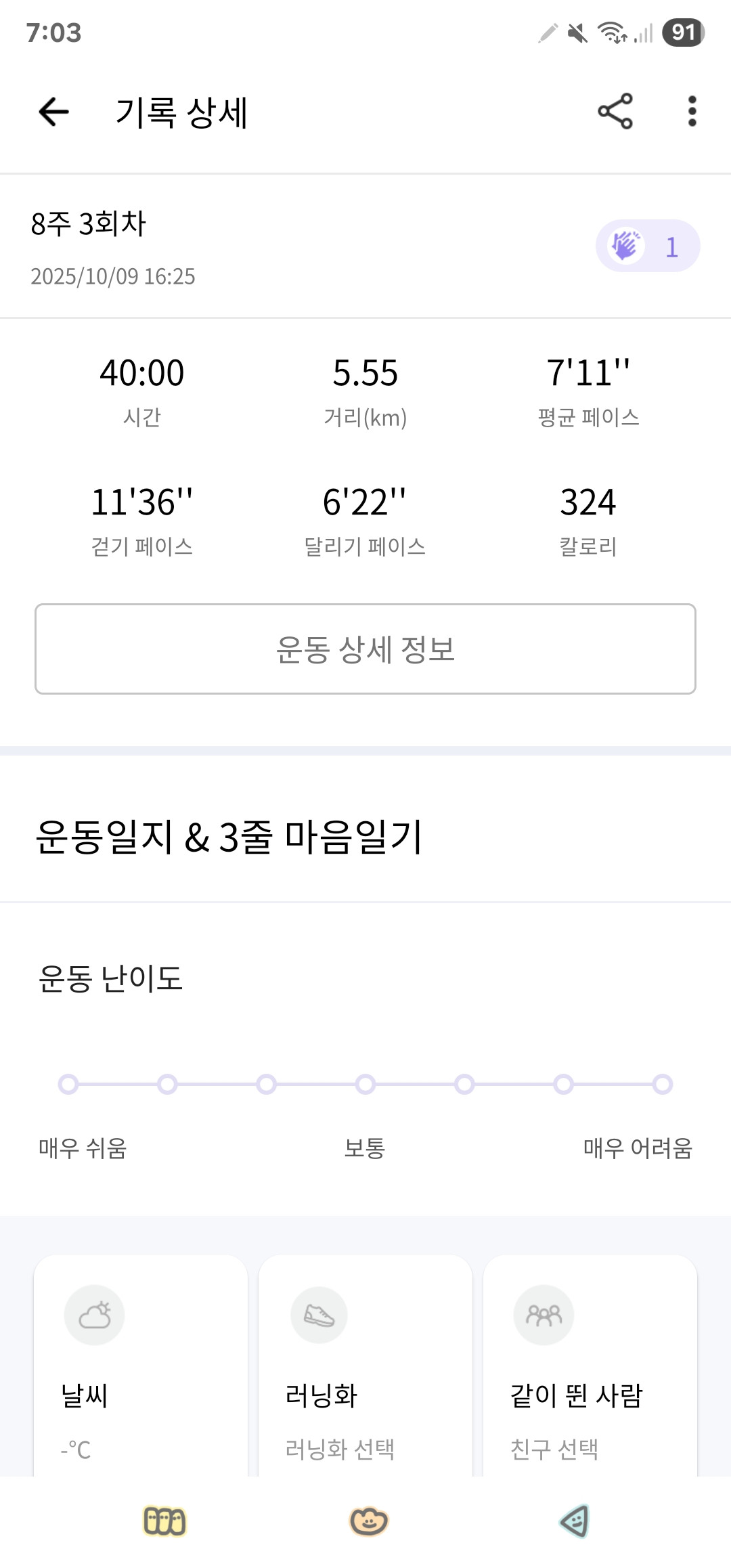
Task: Open the yellow three-character bottom tab
Action: tap(164, 1521)
